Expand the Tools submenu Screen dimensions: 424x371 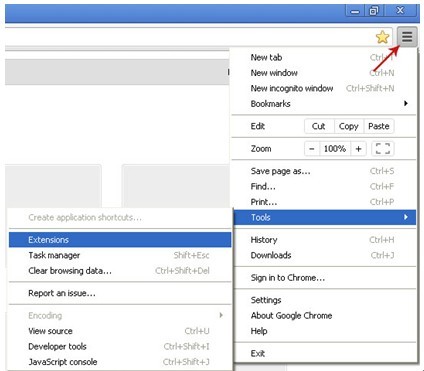(325, 217)
